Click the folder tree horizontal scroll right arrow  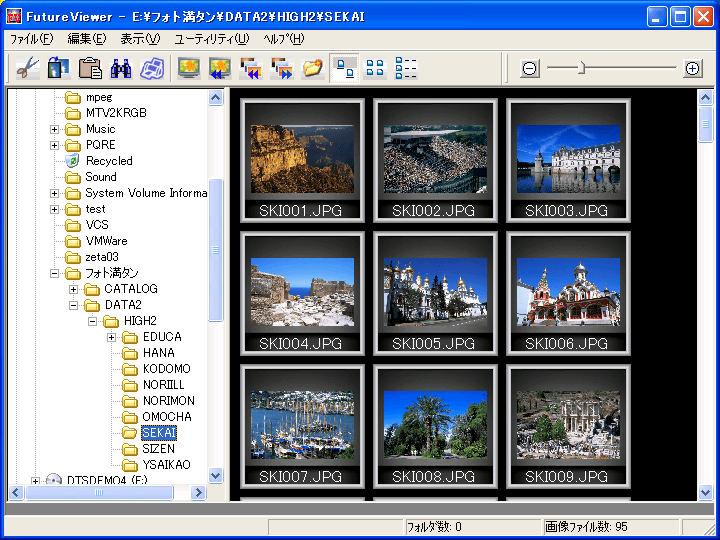198,493
